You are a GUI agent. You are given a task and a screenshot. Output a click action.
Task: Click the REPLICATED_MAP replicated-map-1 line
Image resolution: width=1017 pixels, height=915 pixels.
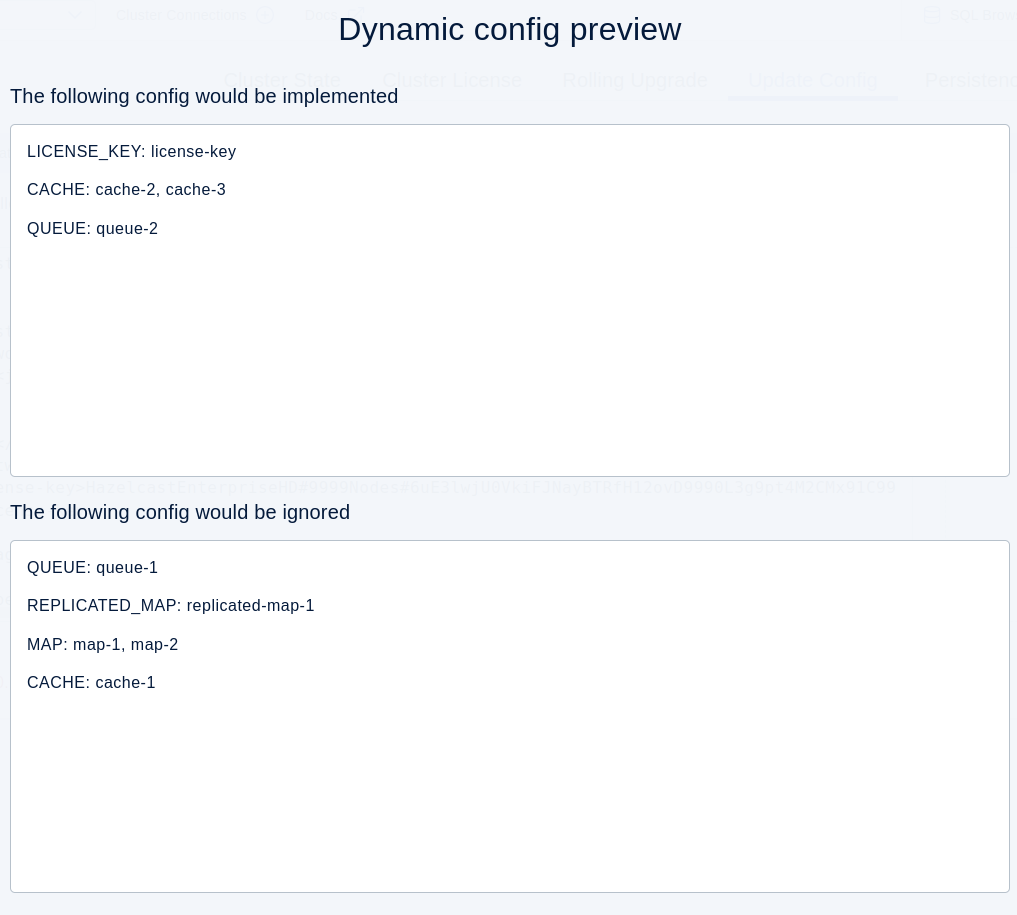170,606
